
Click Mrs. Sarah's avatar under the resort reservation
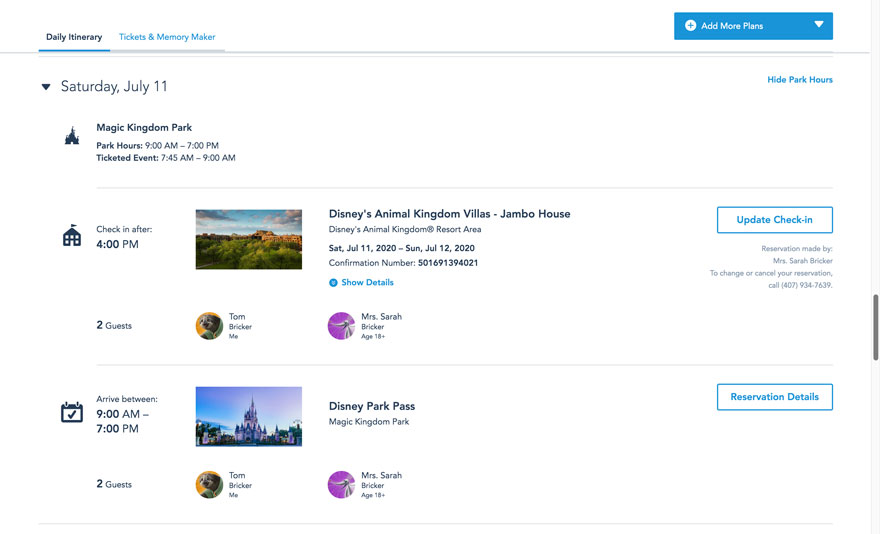click(341, 326)
